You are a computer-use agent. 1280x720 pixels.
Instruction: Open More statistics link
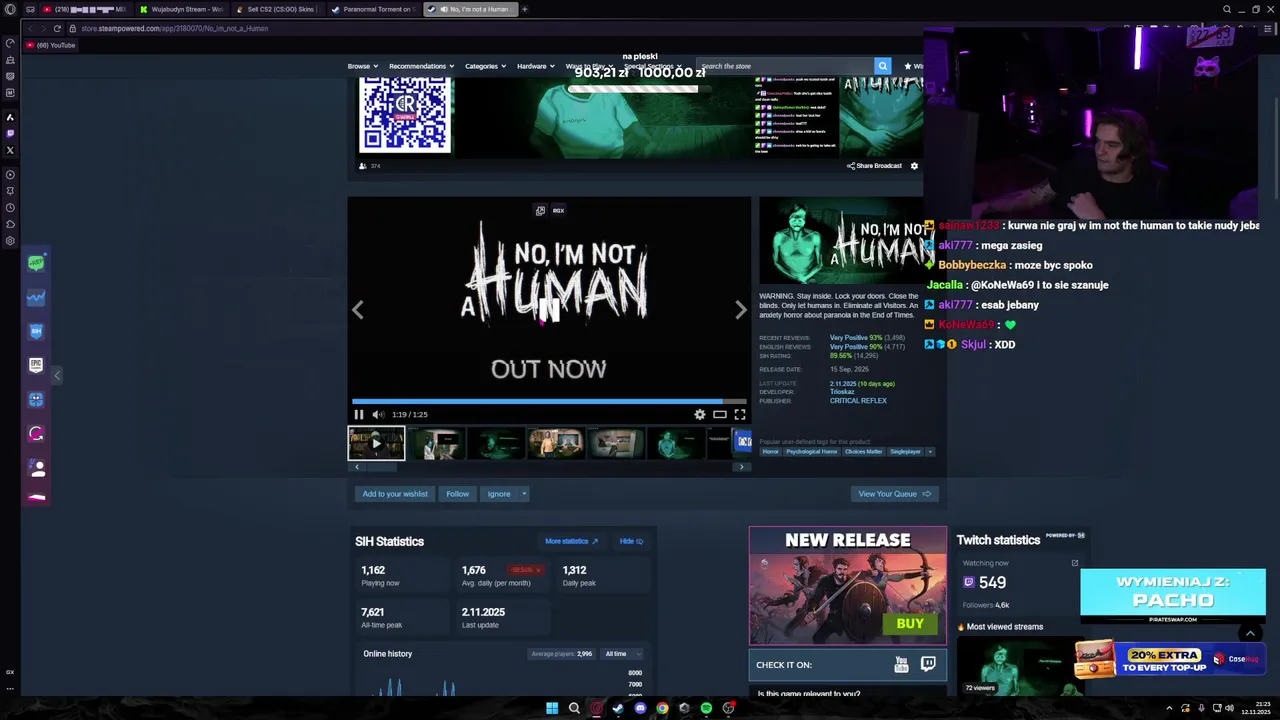coord(571,541)
